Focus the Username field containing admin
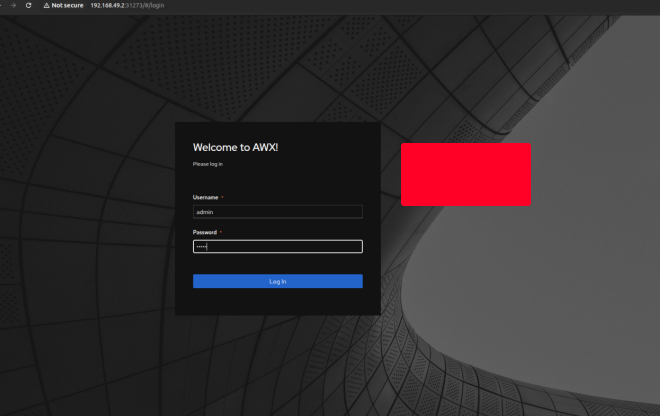 (277, 212)
